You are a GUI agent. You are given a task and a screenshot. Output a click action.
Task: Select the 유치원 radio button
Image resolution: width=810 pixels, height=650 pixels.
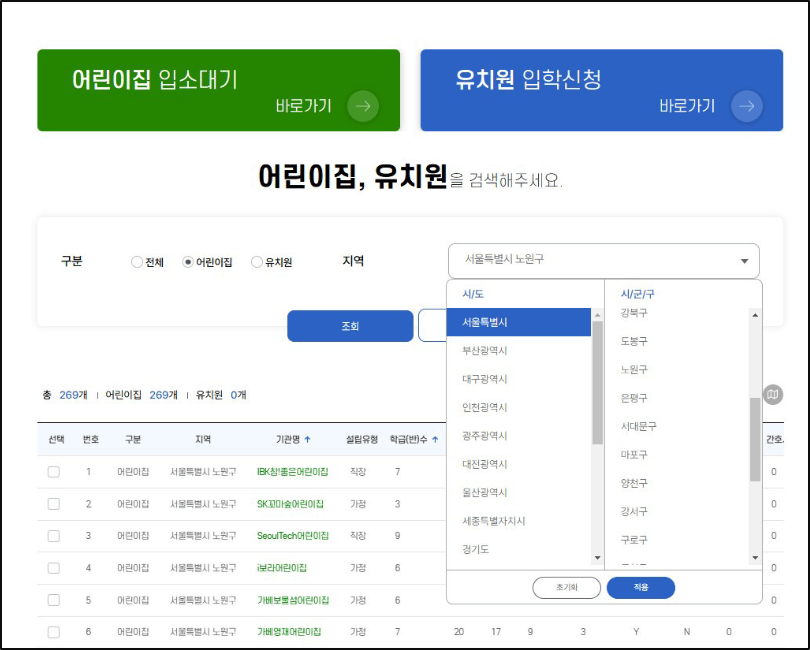point(255,262)
